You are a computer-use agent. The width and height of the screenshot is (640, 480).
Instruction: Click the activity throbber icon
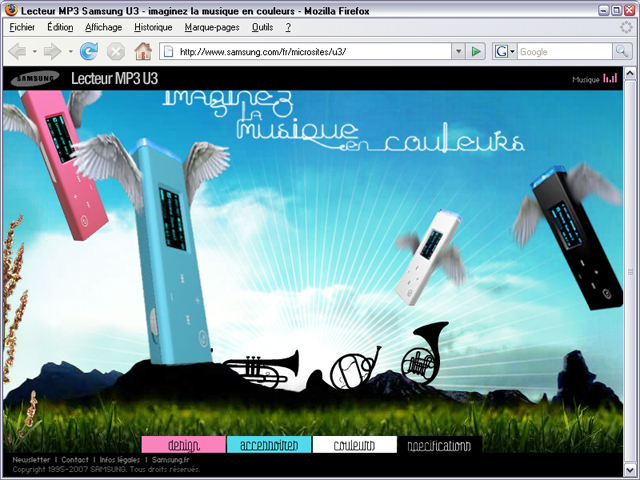[626, 27]
